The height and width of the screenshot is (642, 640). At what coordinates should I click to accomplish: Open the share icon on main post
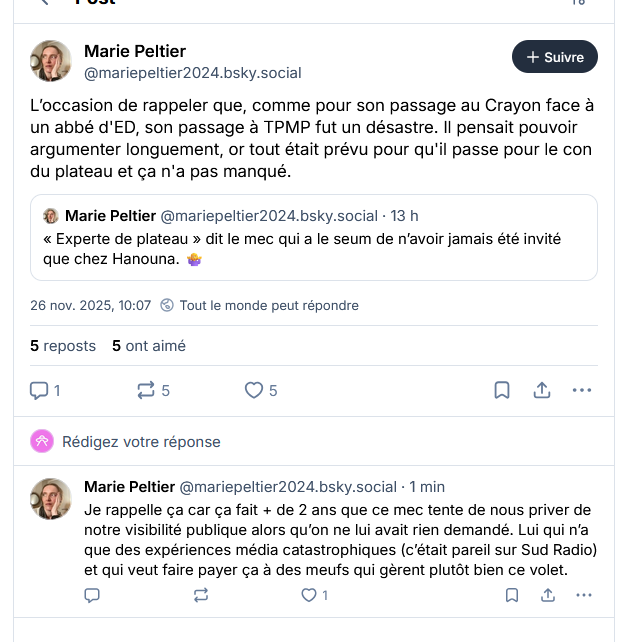pos(542,390)
